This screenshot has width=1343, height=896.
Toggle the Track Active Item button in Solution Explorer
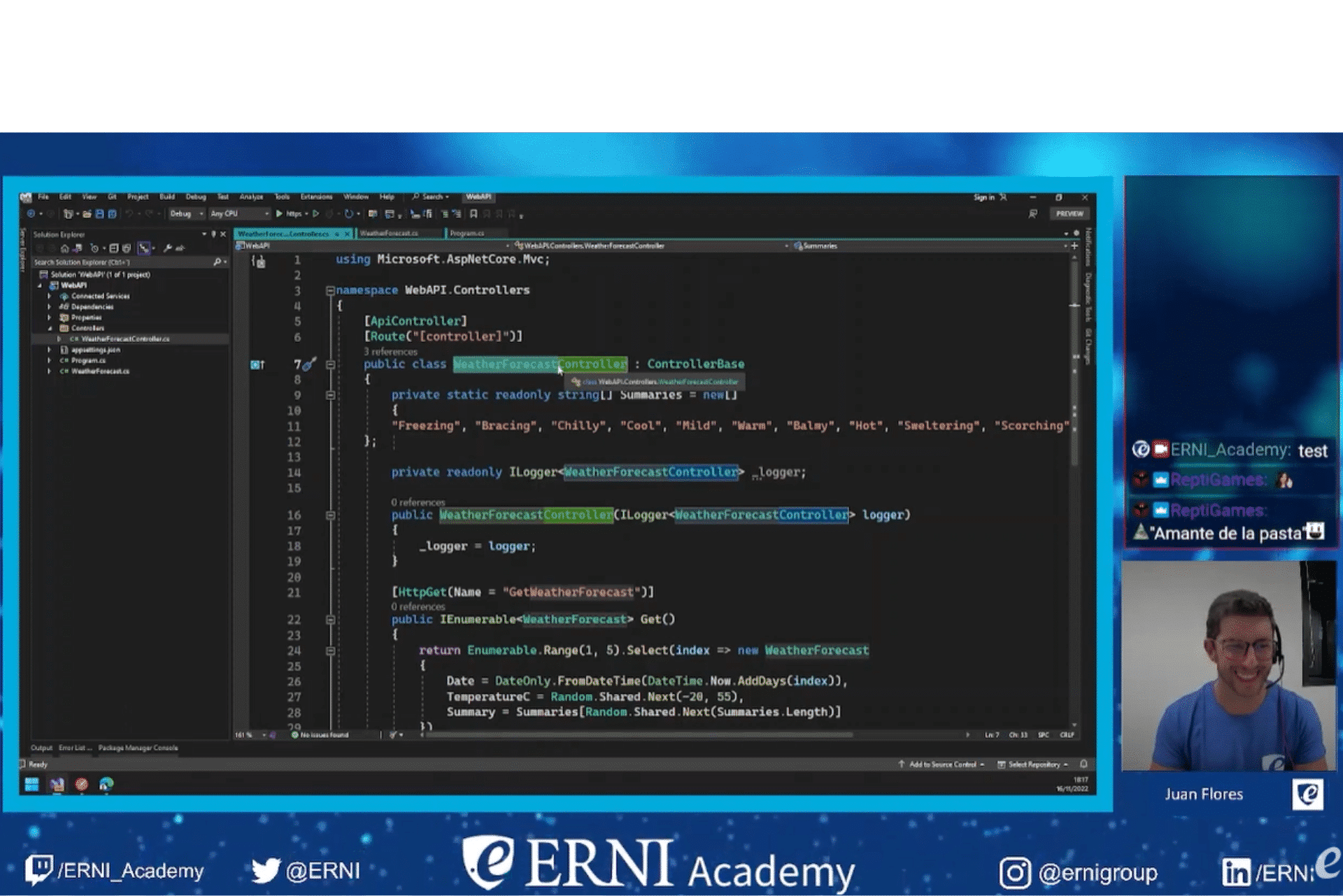coord(144,248)
